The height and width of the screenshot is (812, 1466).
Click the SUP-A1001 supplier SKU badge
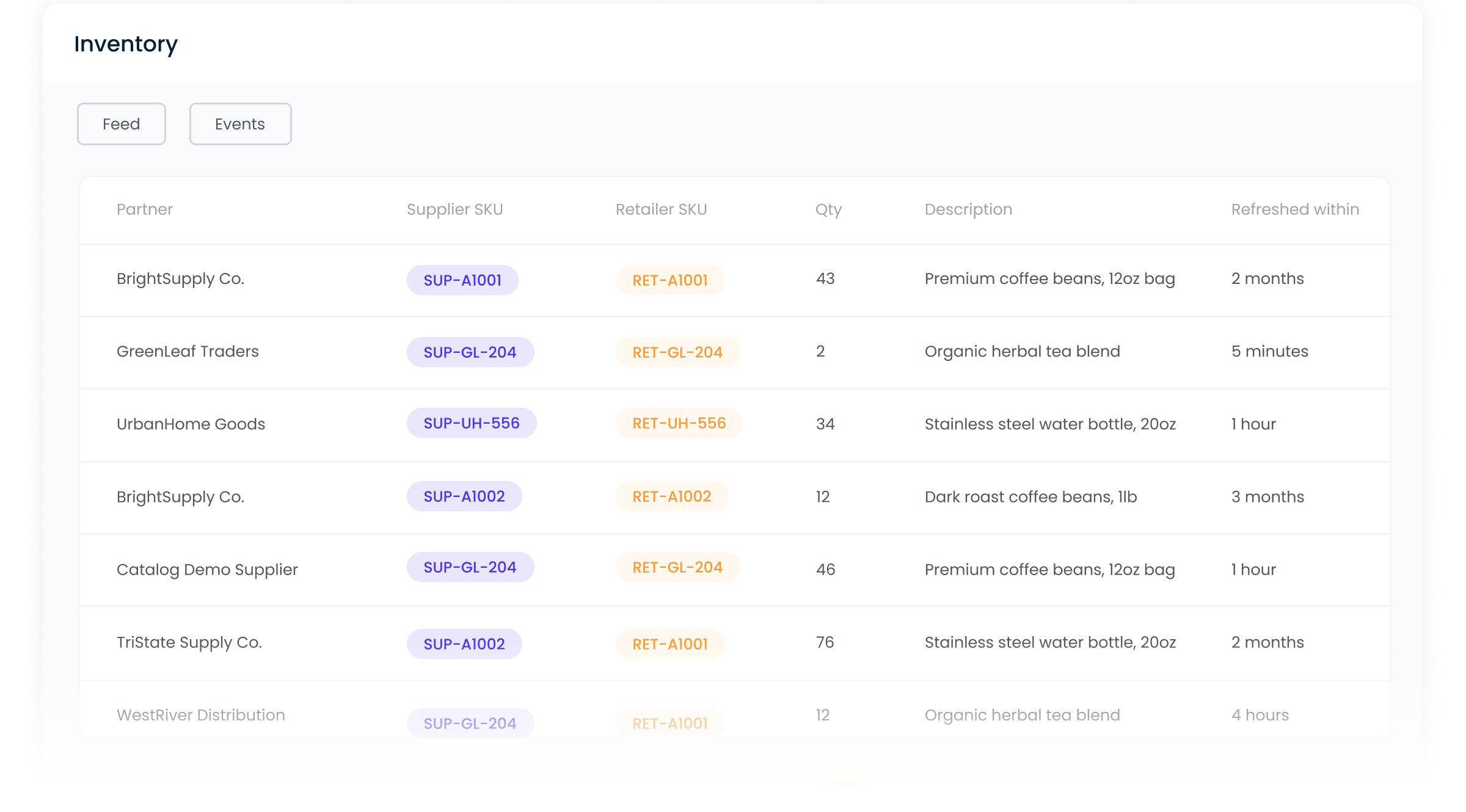462,280
